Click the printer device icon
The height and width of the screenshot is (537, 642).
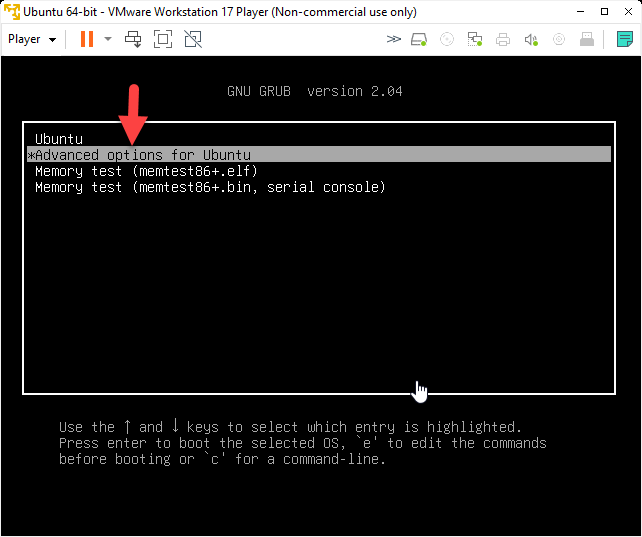point(503,39)
